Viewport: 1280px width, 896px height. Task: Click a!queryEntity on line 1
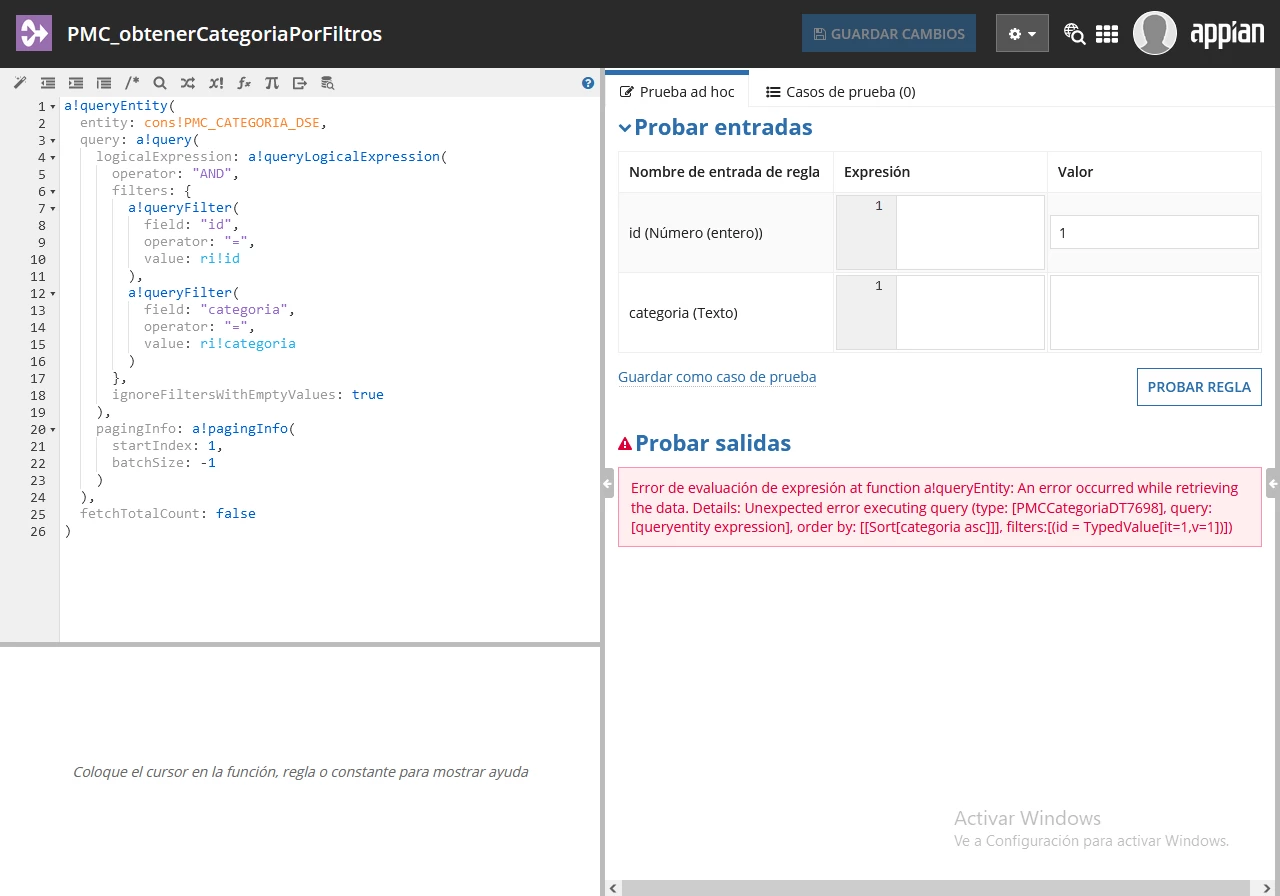pyautogui.click(x=116, y=106)
